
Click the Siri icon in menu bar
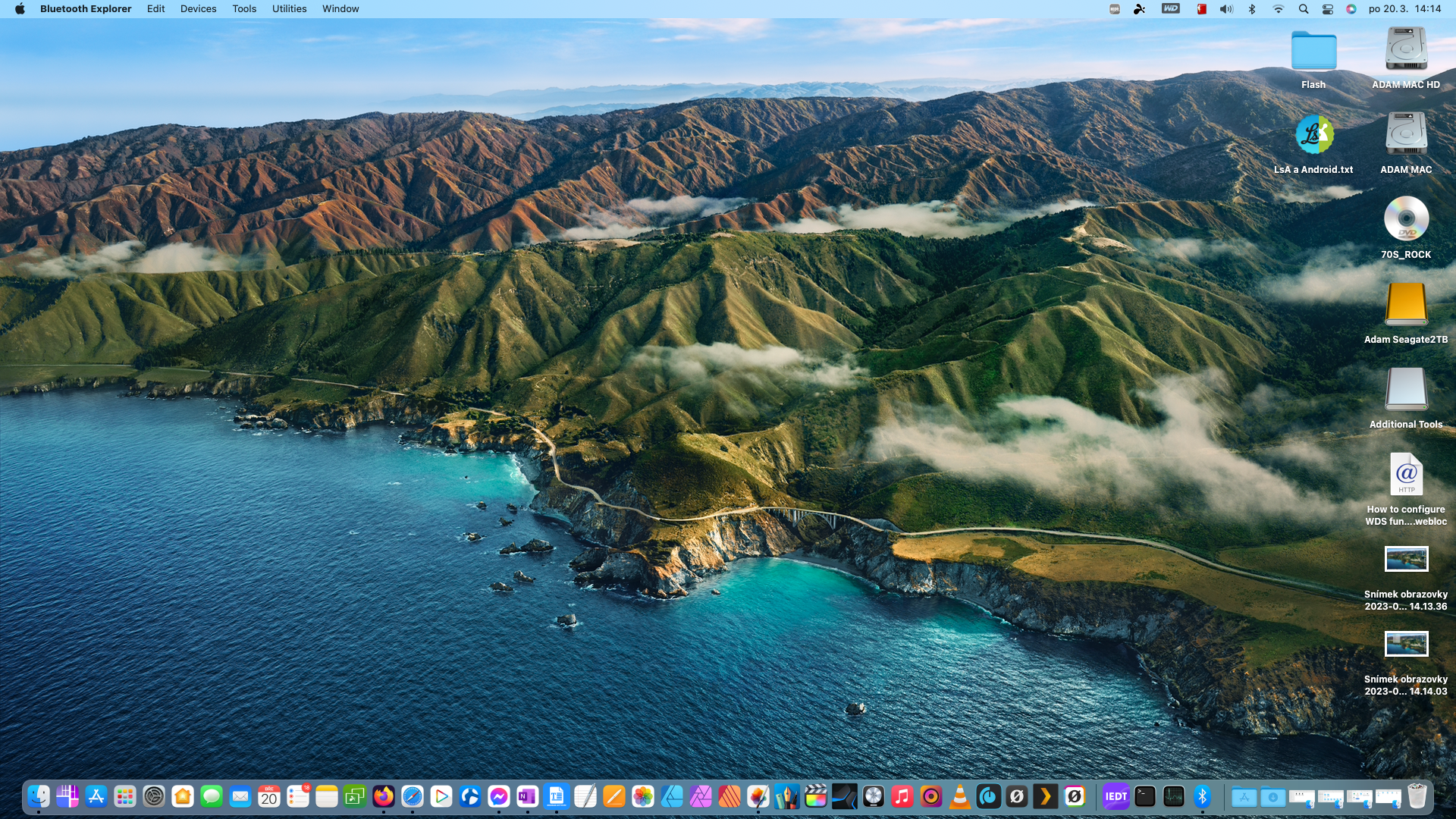(1351, 8)
